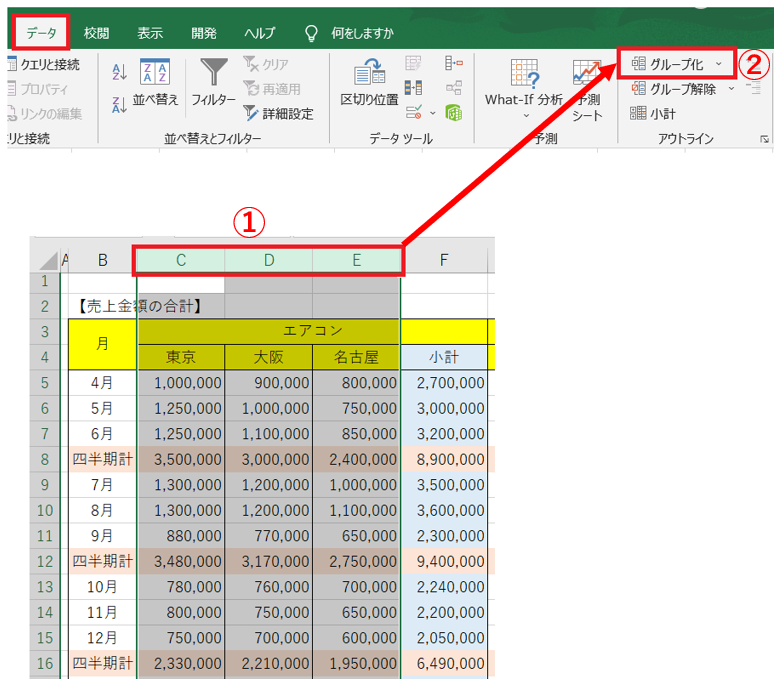Click グループ解除 button
Image resolution: width=778 pixels, height=683 pixels.
[x=673, y=89]
